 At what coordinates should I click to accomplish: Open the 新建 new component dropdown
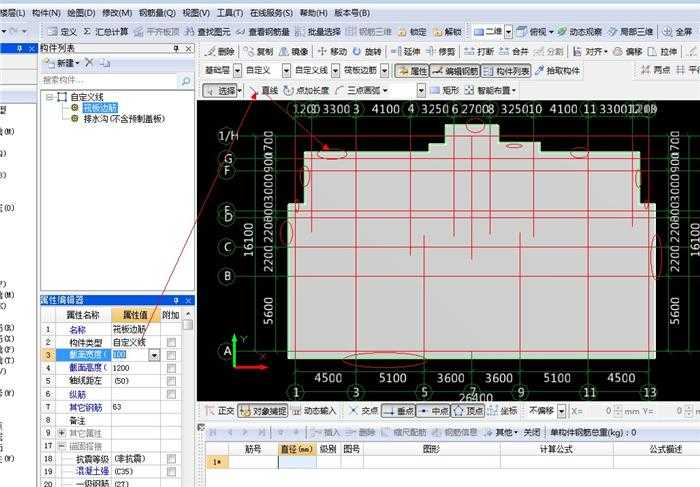tap(77, 63)
